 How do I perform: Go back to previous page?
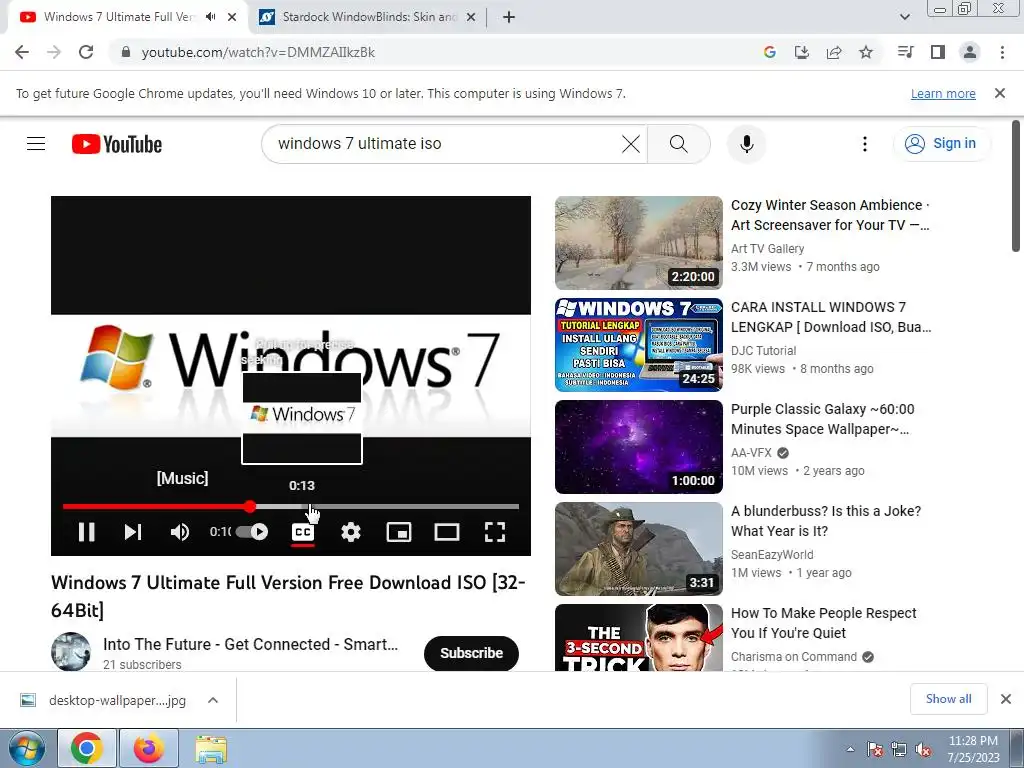[22, 52]
